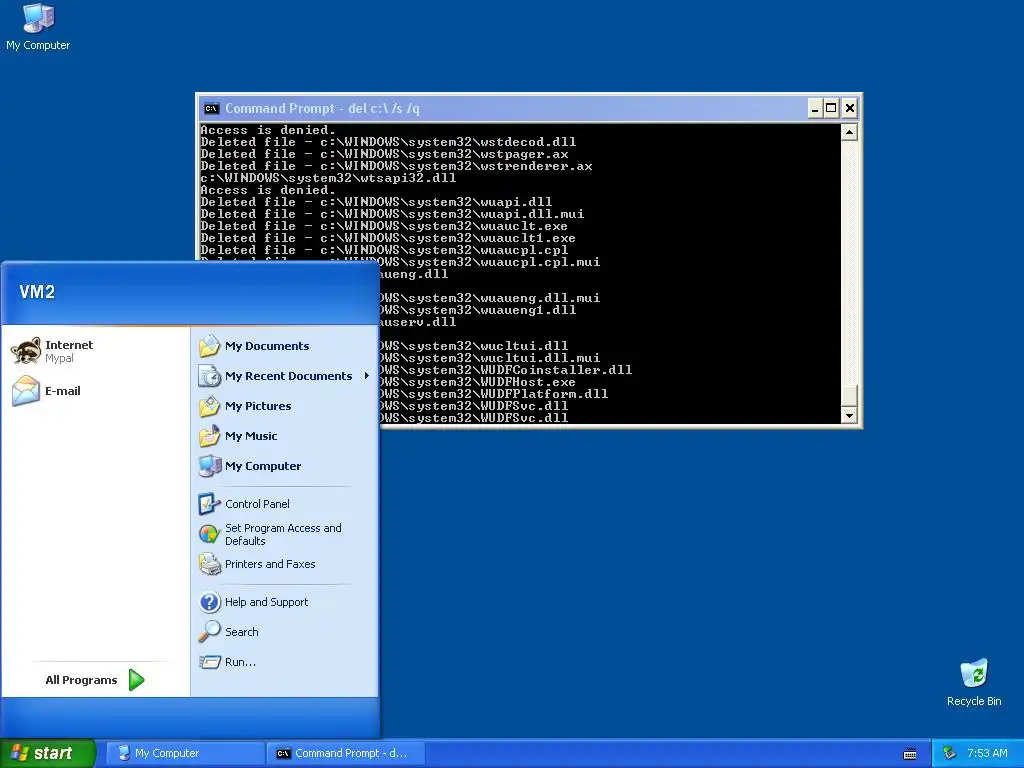Open the Recycle Bin desktop icon
The image size is (1024, 768).
(x=974, y=682)
